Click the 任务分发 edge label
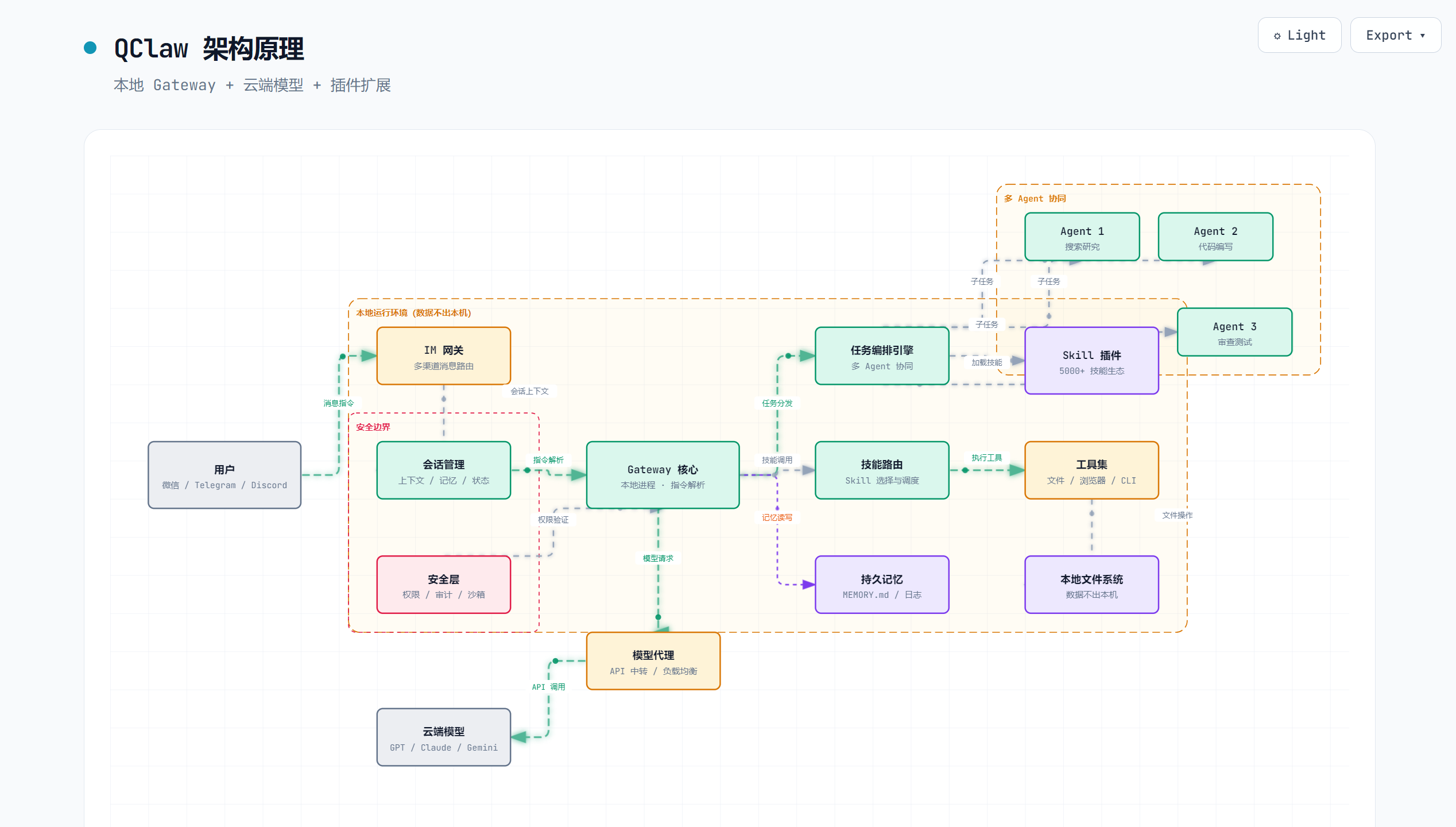This screenshot has width=1456, height=827. [777, 403]
